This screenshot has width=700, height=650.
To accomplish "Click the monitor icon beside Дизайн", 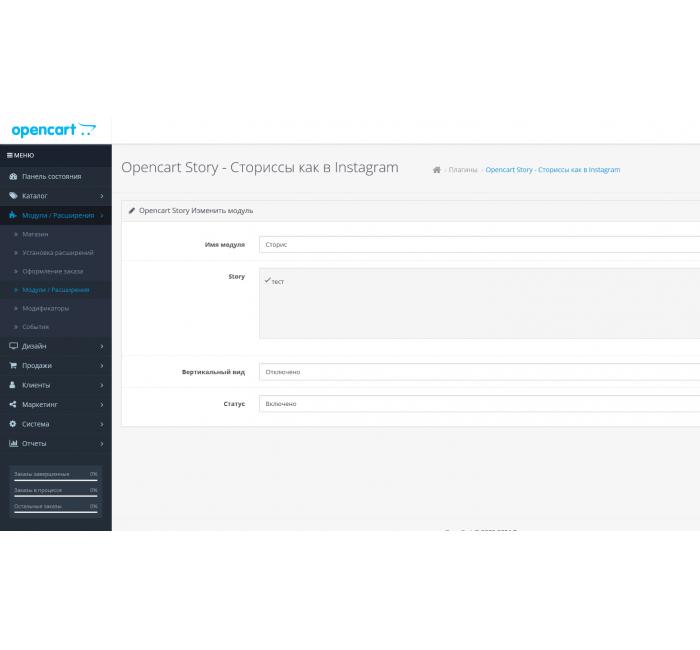I will click(x=13, y=346).
